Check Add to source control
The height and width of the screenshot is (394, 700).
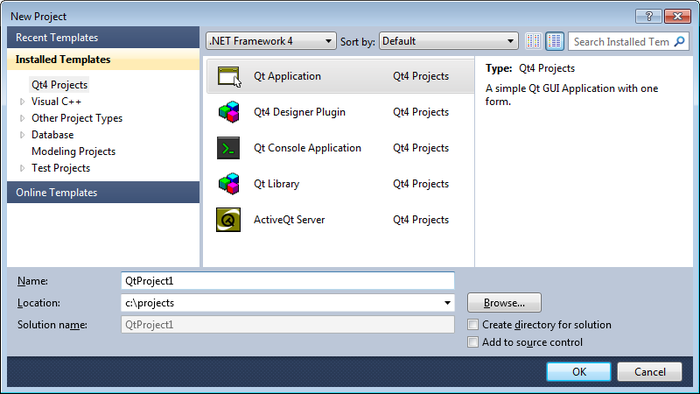pyautogui.click(x=473, y=342)
